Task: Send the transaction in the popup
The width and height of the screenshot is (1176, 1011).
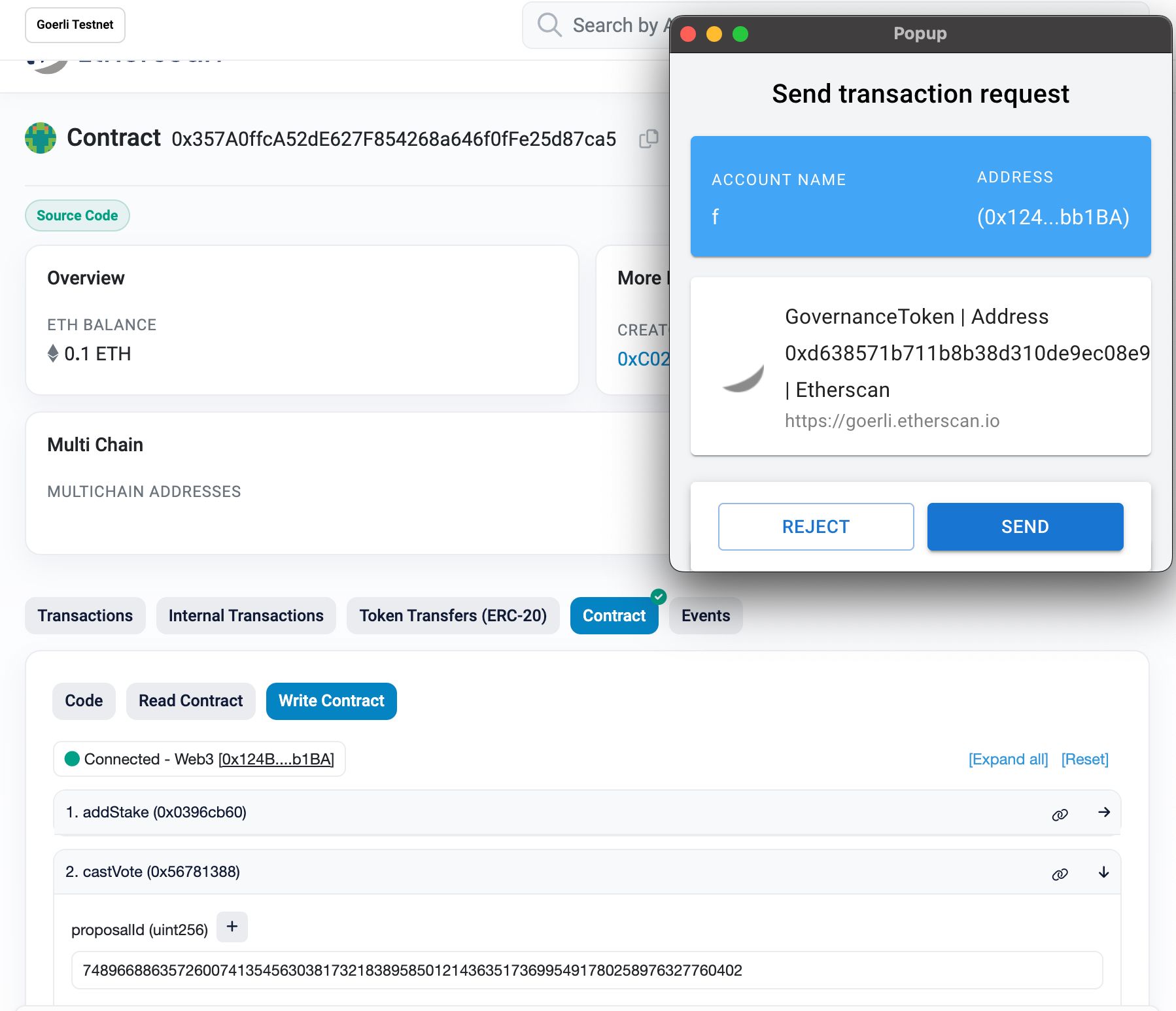Action: coord(1025,526)
